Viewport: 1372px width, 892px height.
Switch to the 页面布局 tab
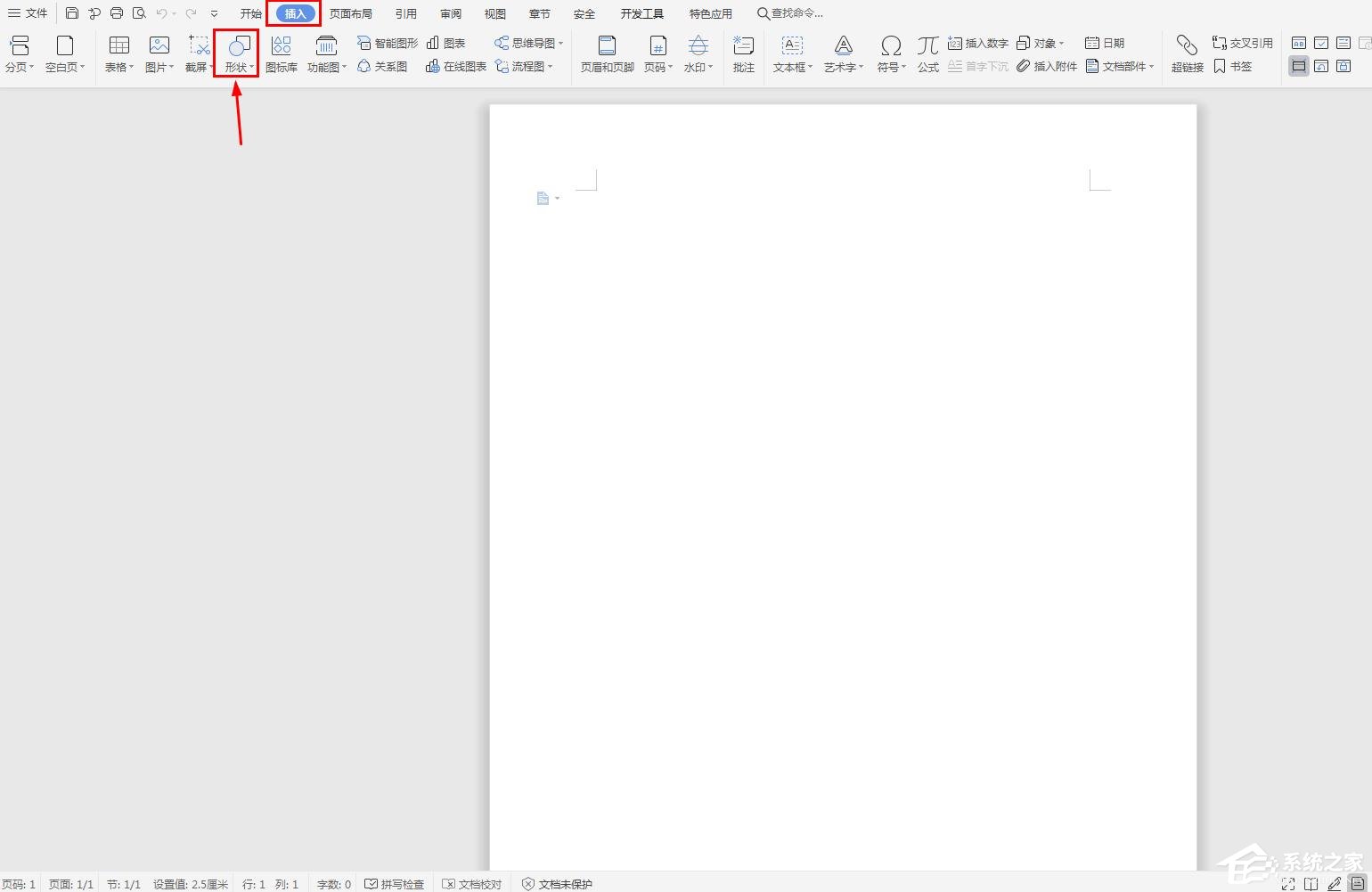click(351, 13)
